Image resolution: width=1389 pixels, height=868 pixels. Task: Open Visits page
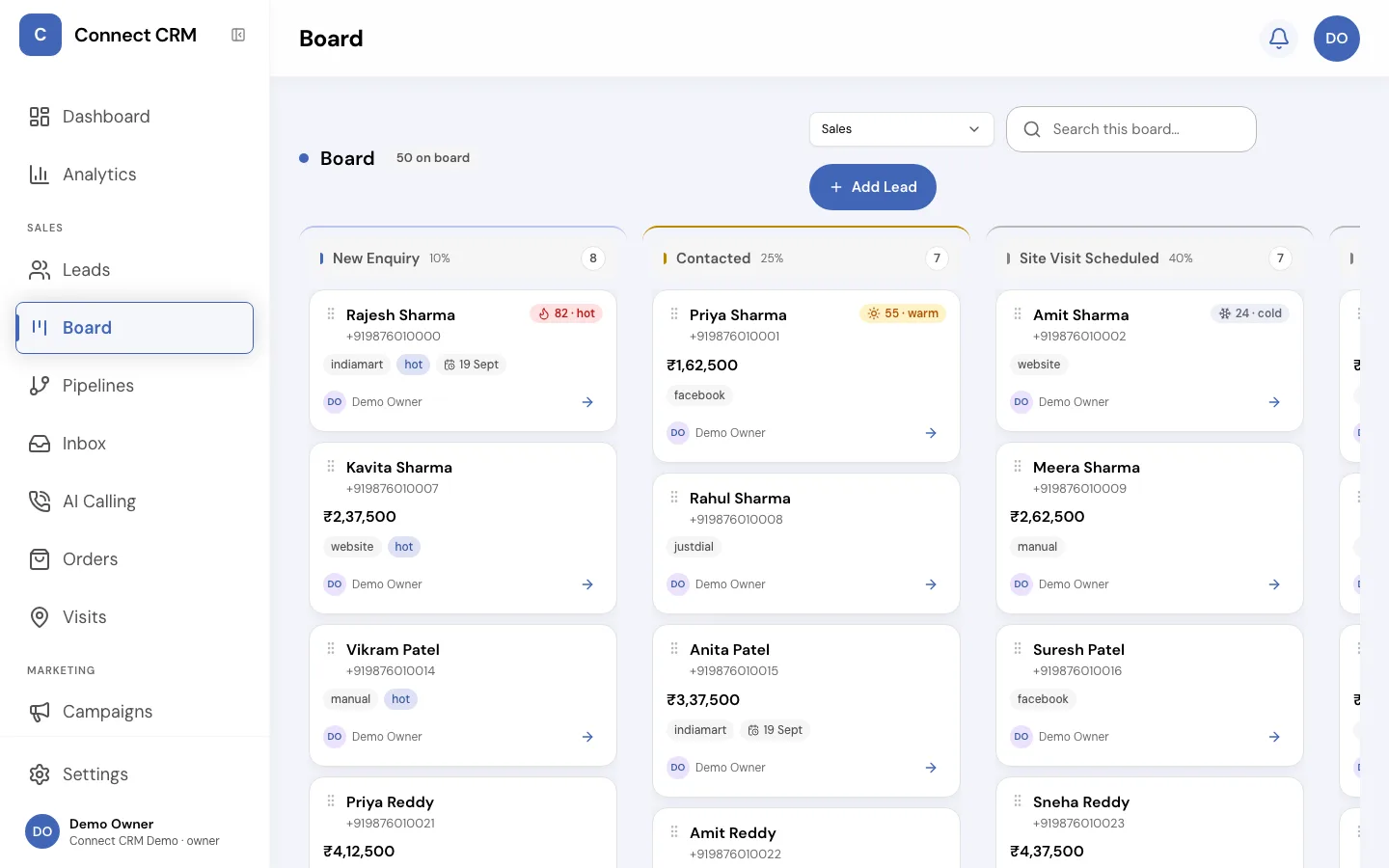pos(134,617)
